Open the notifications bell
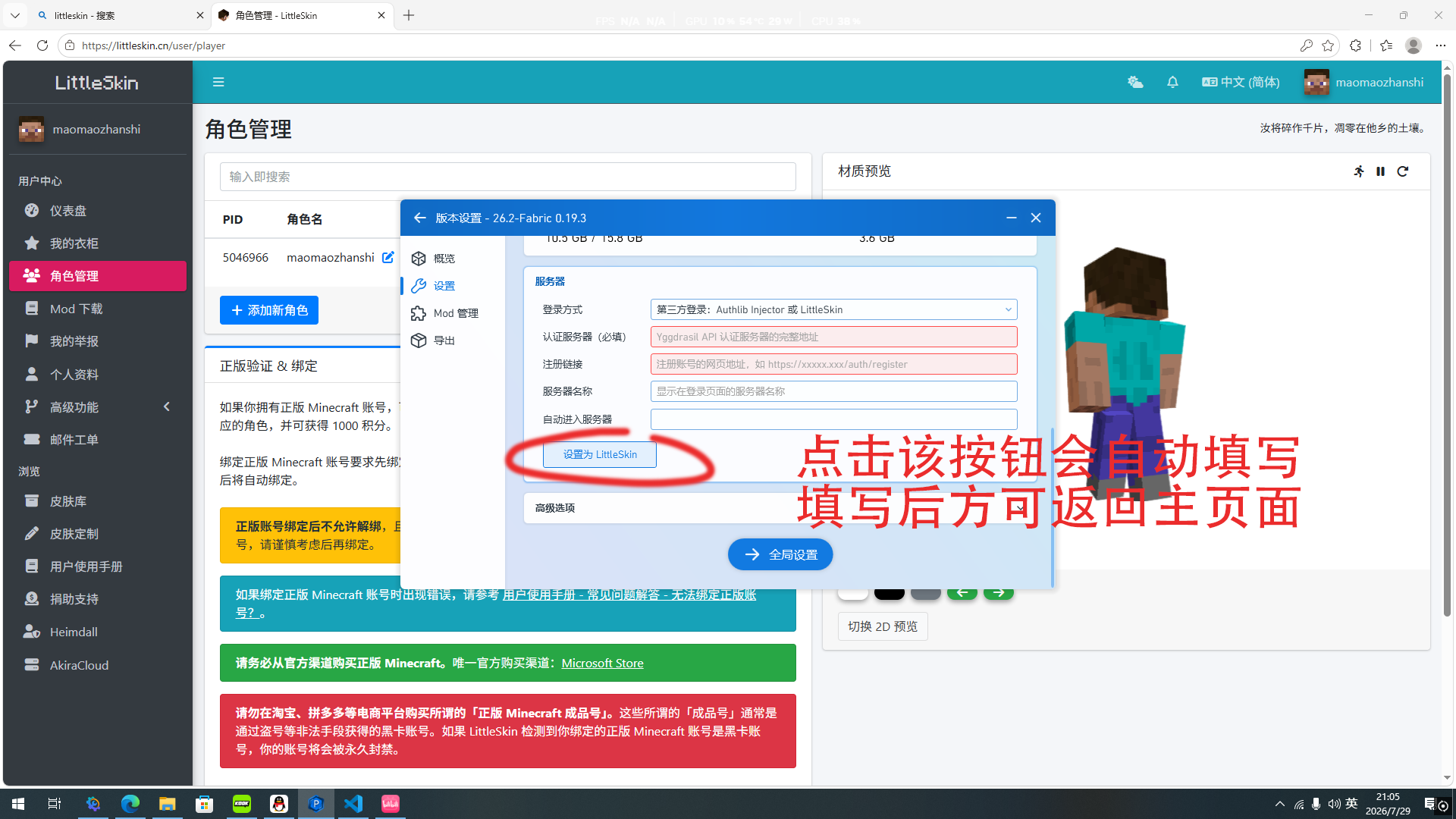This screenshot has width=1456, height=819. pos(1172,82)
